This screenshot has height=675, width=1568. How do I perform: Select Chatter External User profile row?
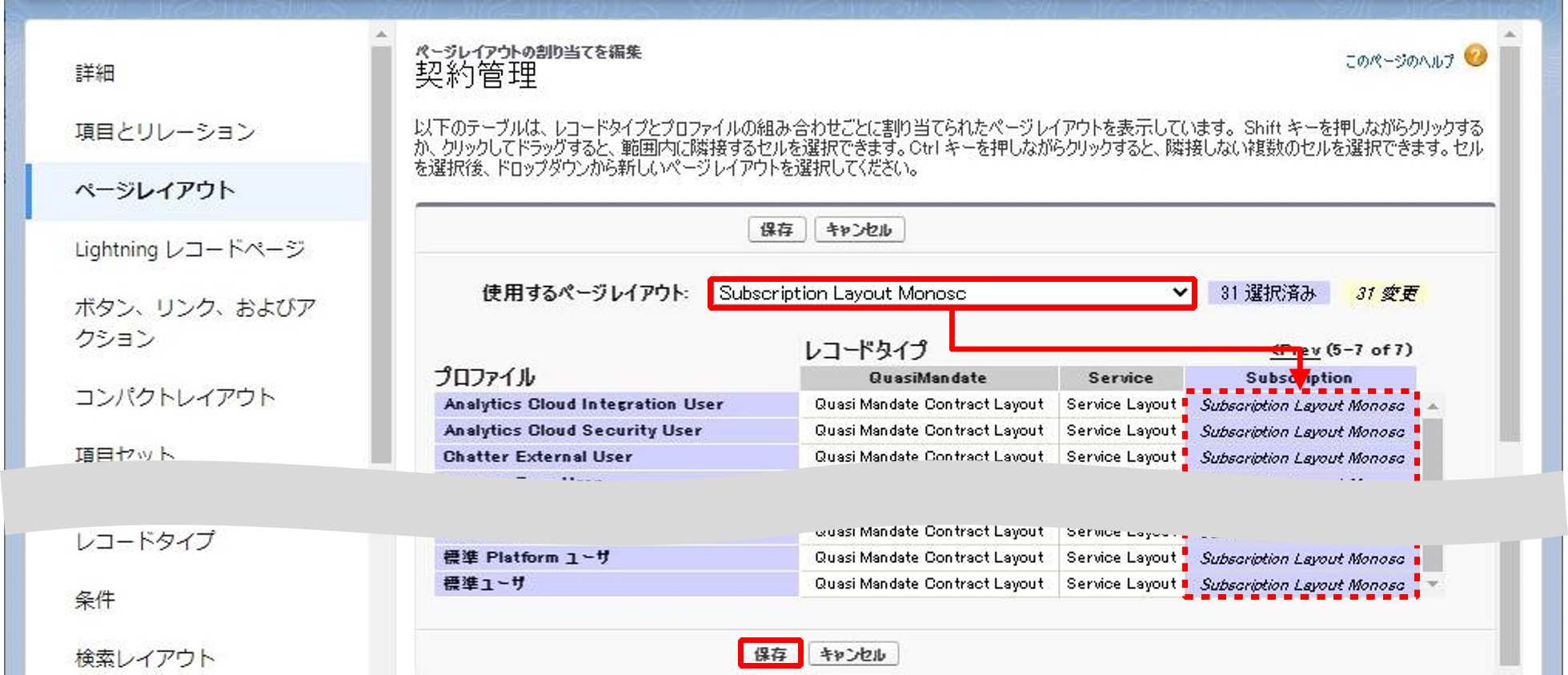(x=616, y=456)
